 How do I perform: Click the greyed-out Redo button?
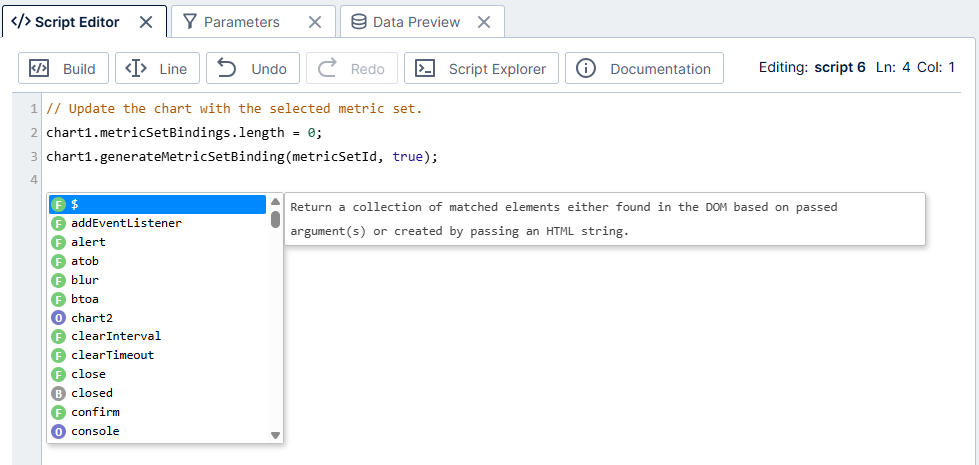coord(352,68)
